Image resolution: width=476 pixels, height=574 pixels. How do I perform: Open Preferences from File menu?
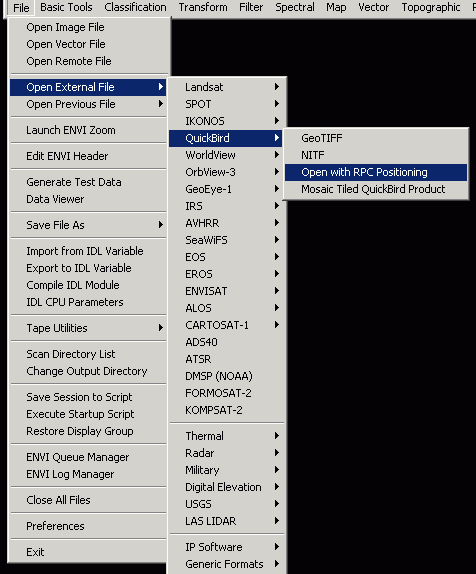tap(88, 526)
